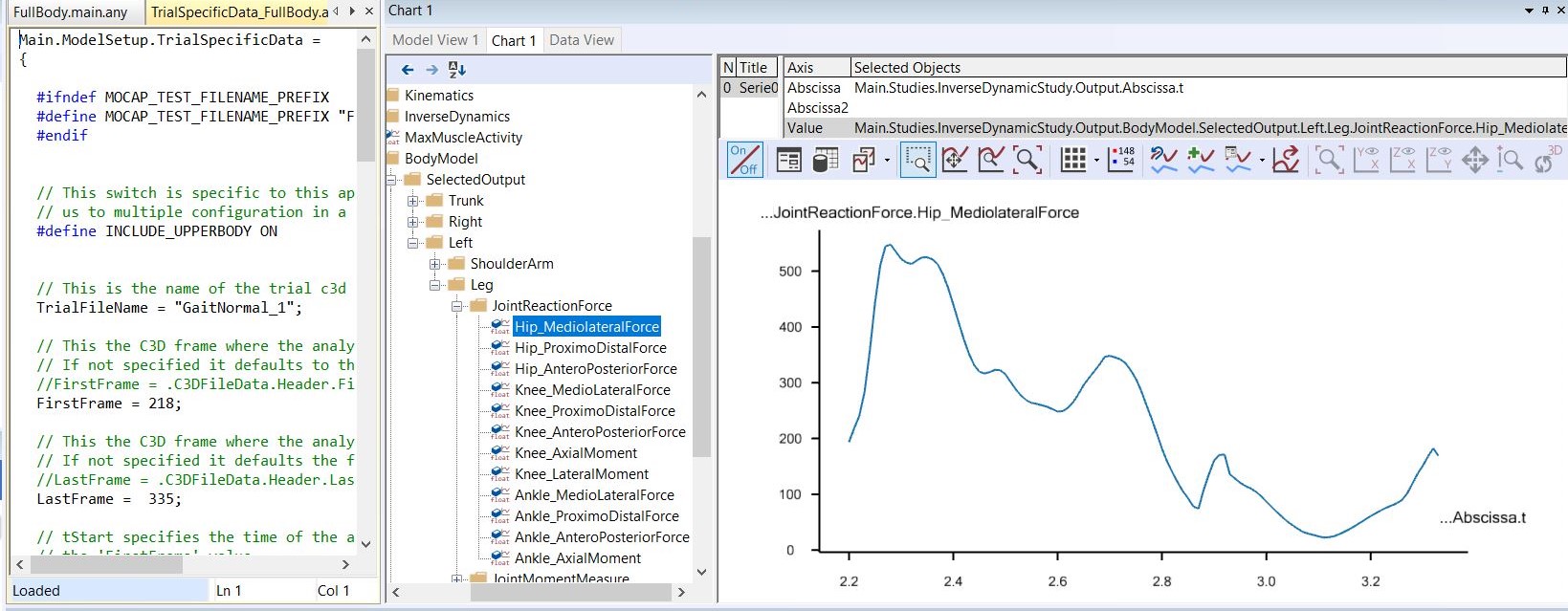This screenshot has width=1568, height=611.
Task: Select Hip_AnteroPosteriorForce in the tree
Action: (x=596, y=369)
